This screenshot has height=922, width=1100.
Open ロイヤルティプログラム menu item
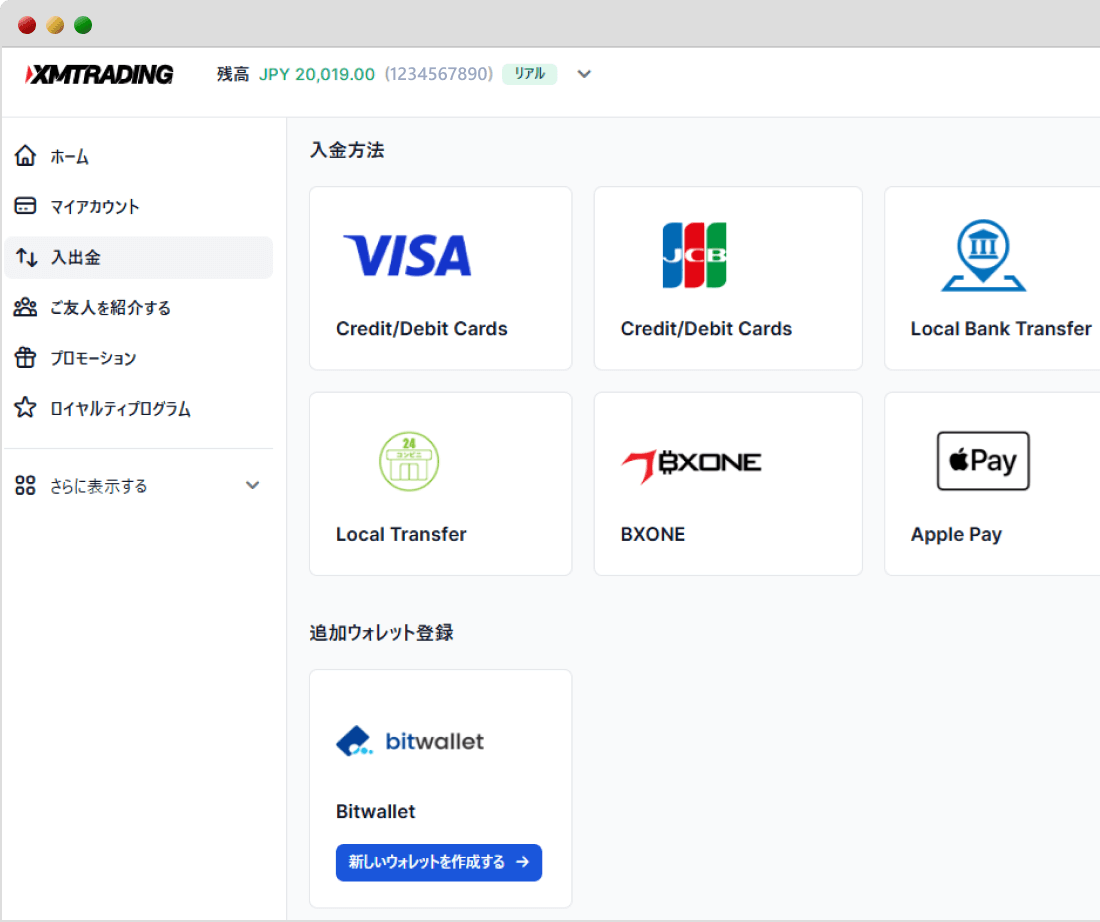[x=139, y=408]
